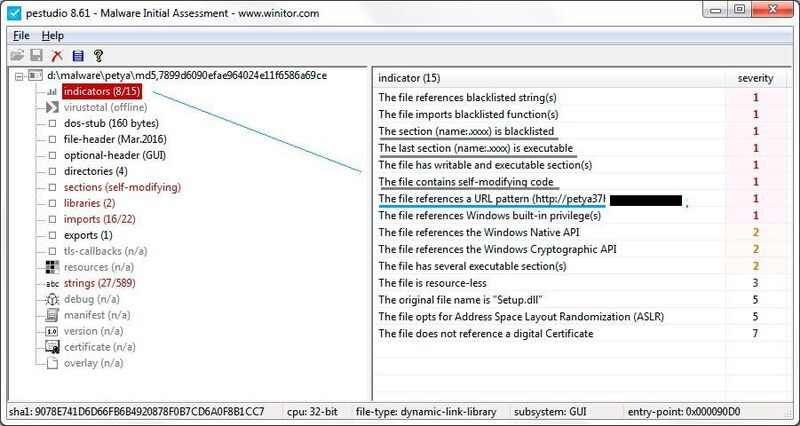The image size is (800, 426).
Task: Toggle the checkbox beside exports
Action: pyautogui.click(x=52, y=235)
